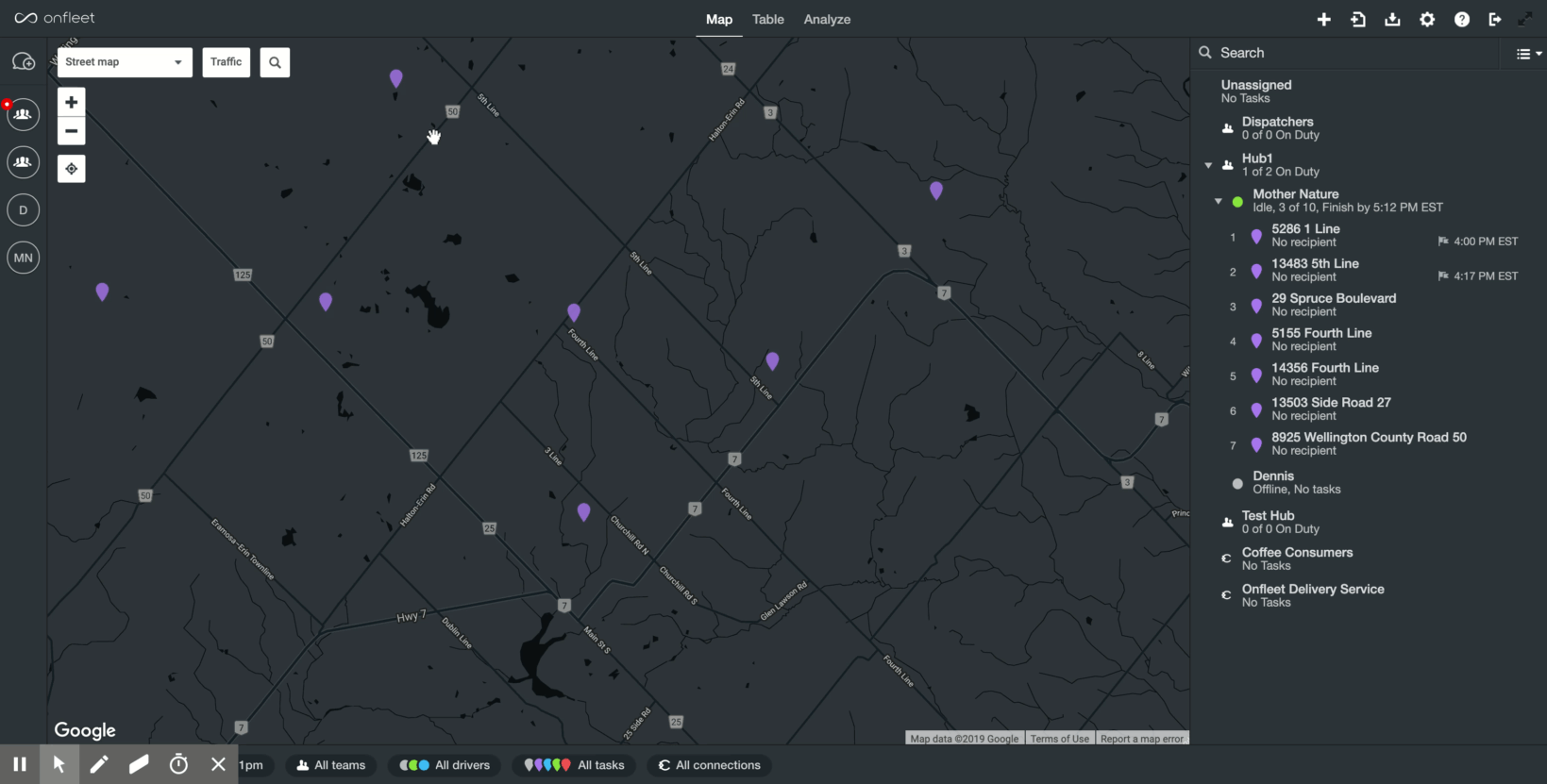Open help with the question mark icon

[1461, 20]
